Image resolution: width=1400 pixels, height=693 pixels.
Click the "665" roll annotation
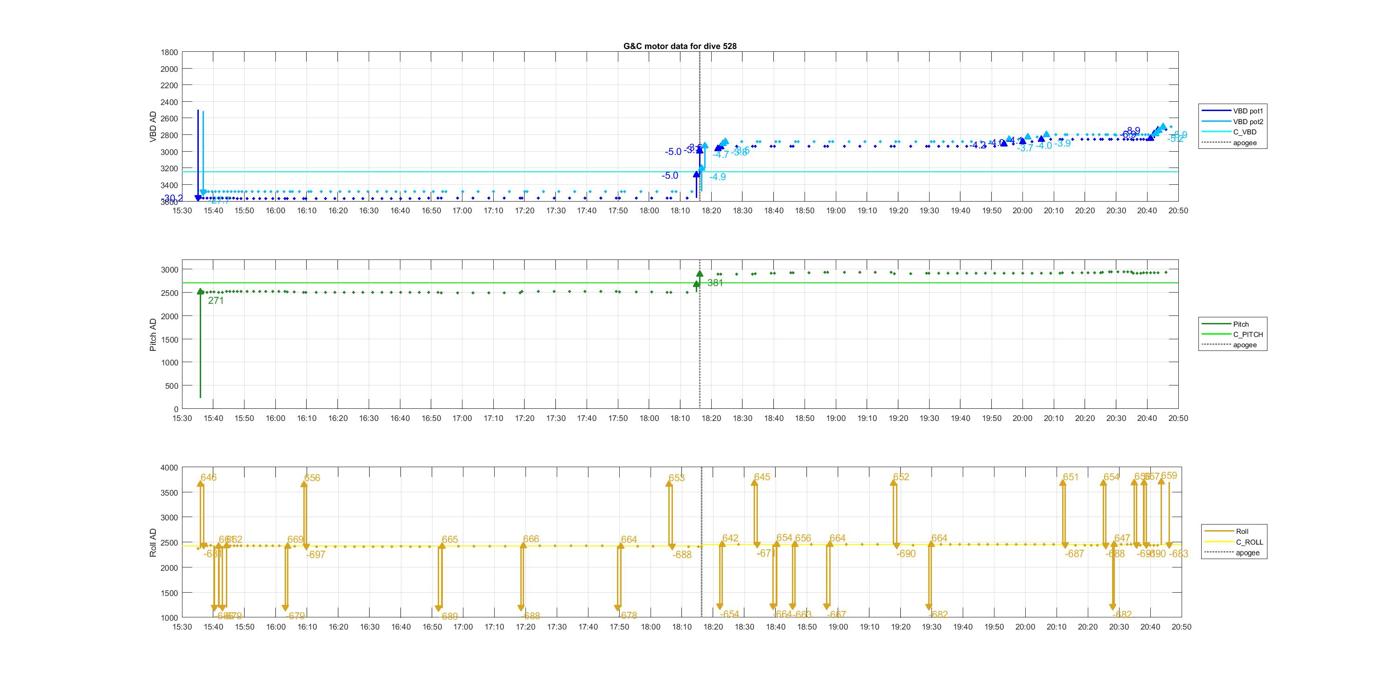click(x=450, y=540)
